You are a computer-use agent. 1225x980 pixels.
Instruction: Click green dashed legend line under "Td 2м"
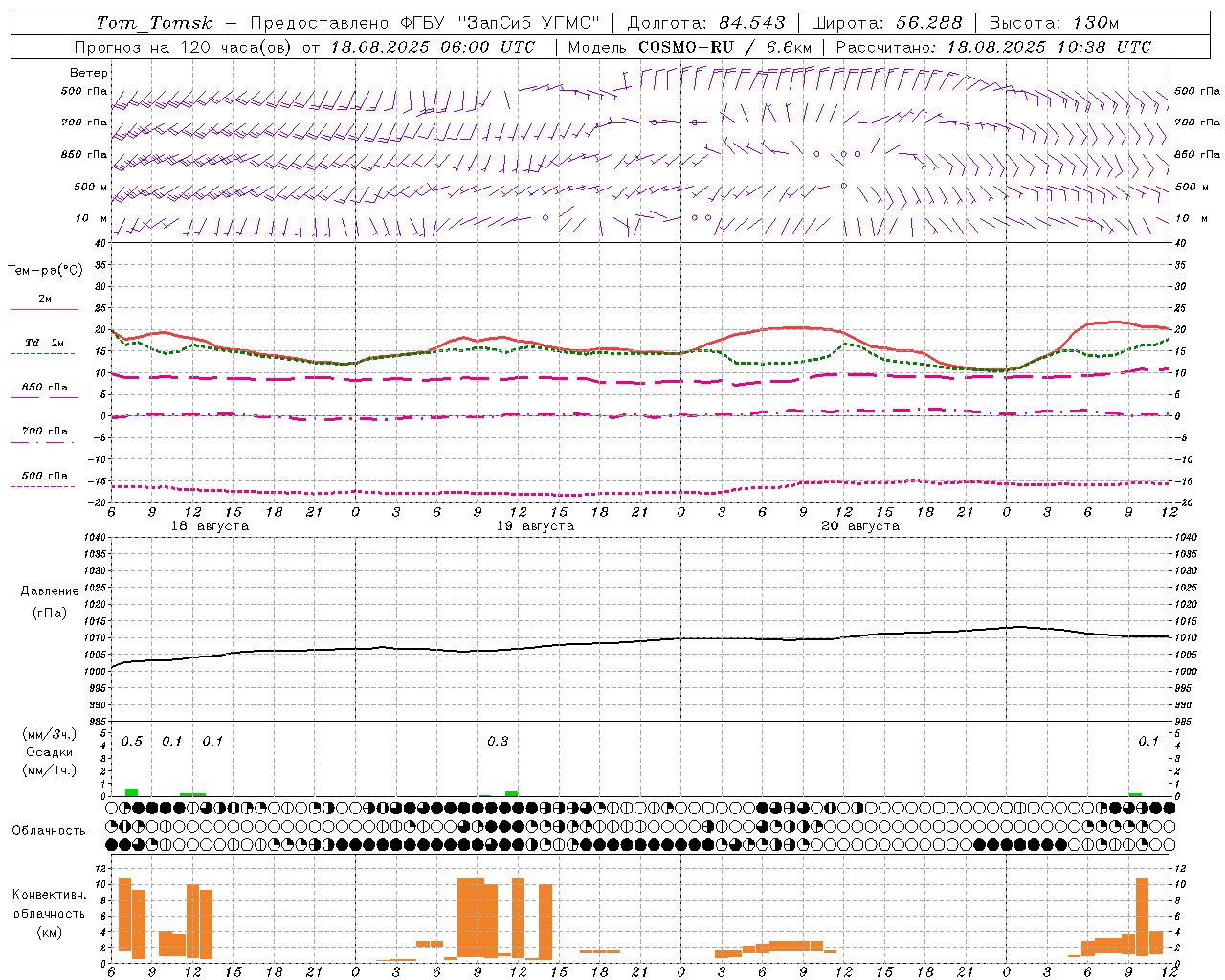pos(43,353)
